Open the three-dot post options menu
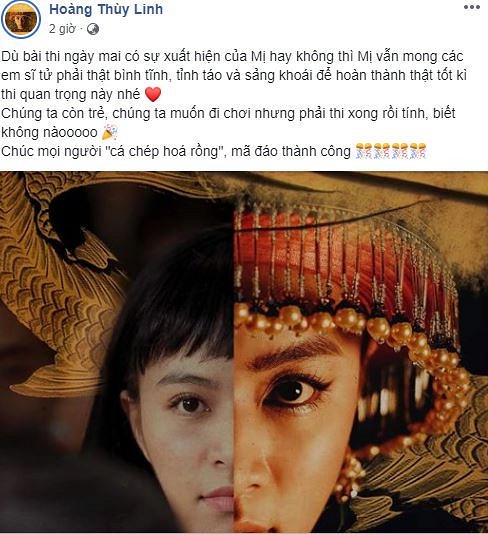Screen dimensions: 488x534 tap(472, 7)
